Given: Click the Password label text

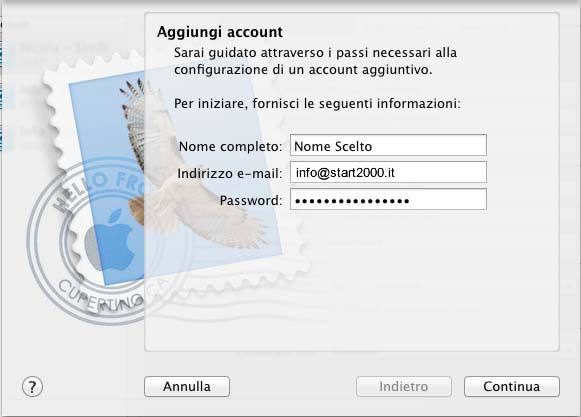Looking at the screenshot, I should (x=251, y=201).
